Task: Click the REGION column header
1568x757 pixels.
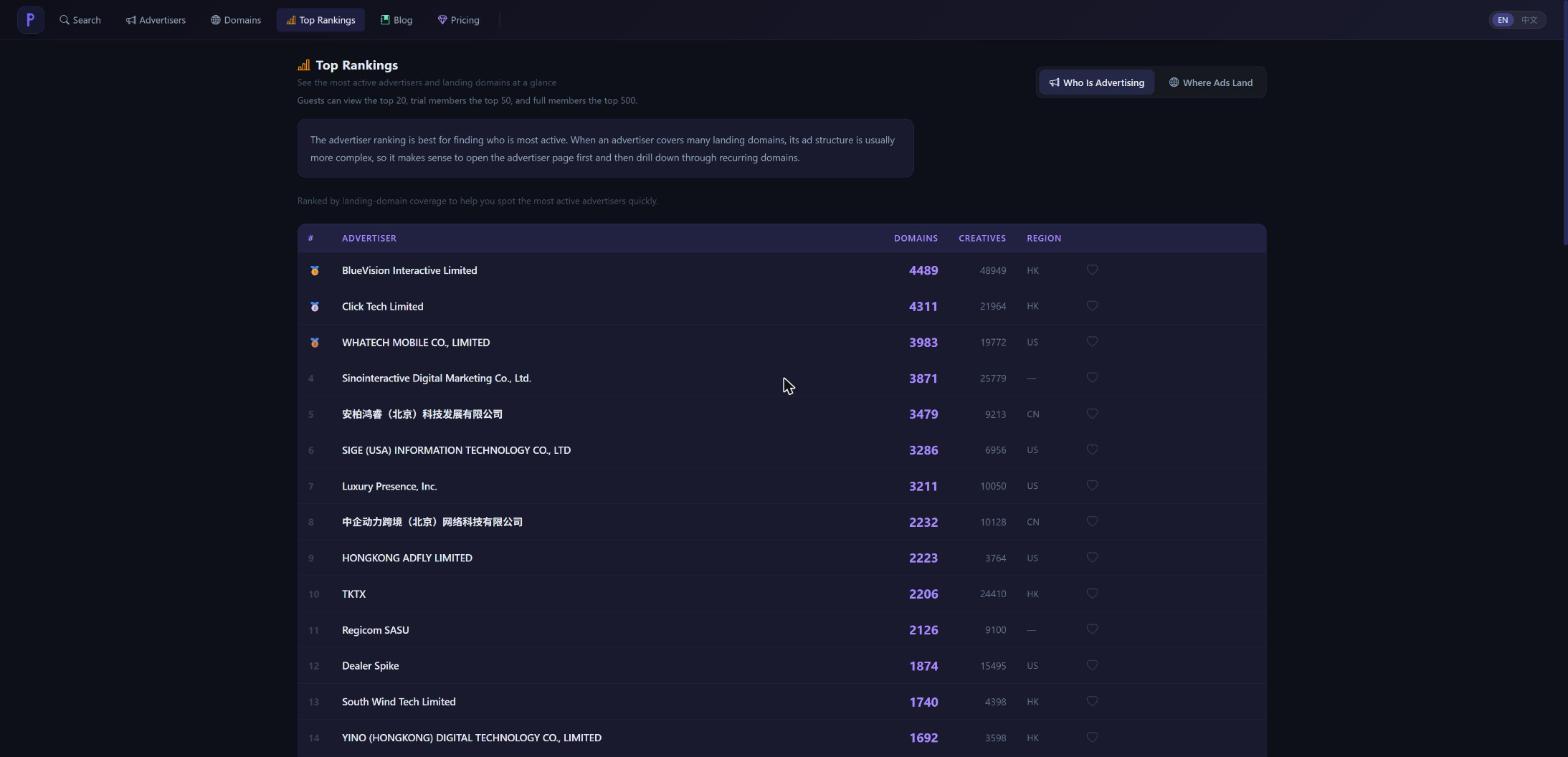Action: (1043, 238)
